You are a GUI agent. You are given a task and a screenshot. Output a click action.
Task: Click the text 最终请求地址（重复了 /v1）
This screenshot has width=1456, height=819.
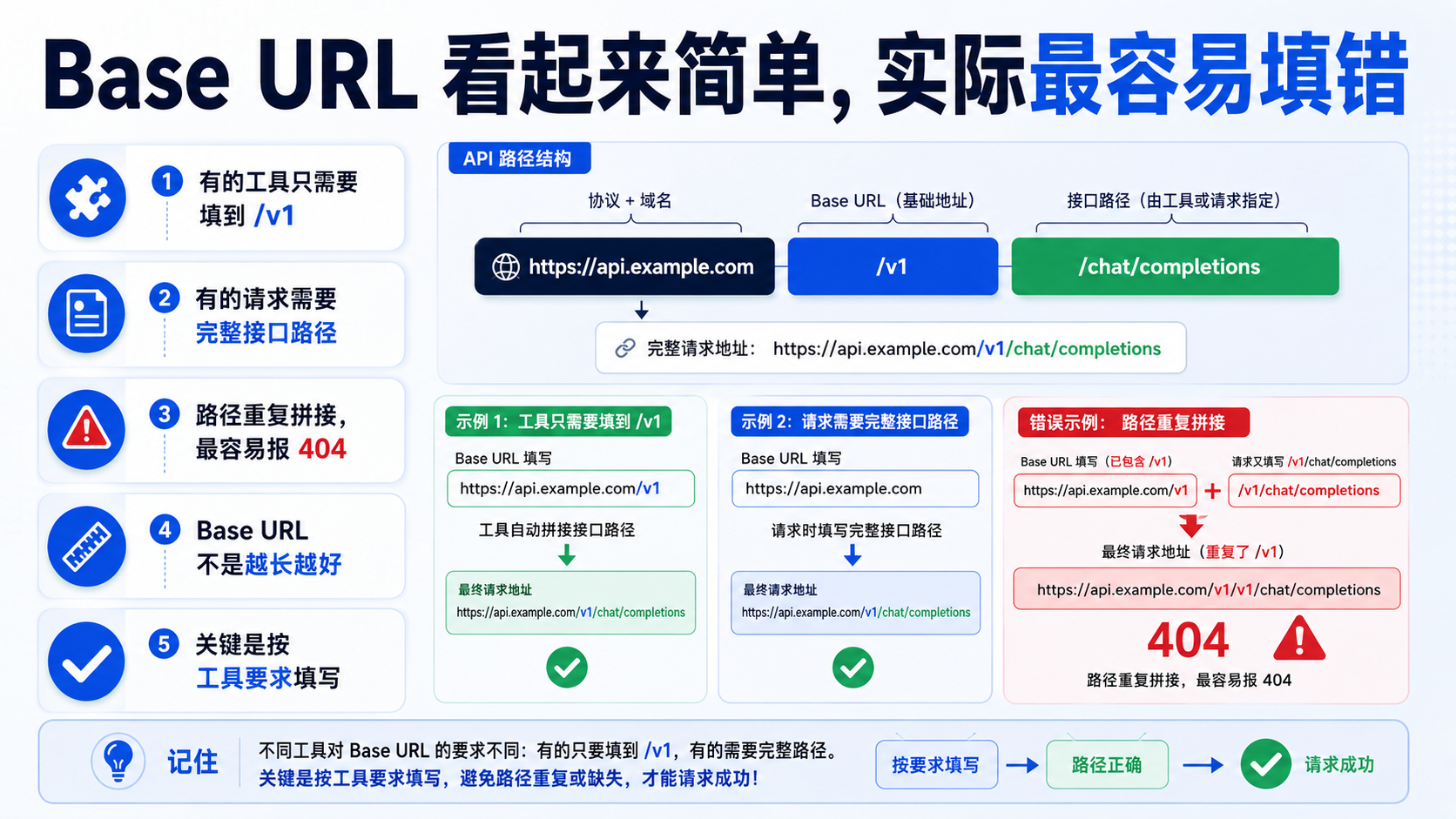(1193, 552)
